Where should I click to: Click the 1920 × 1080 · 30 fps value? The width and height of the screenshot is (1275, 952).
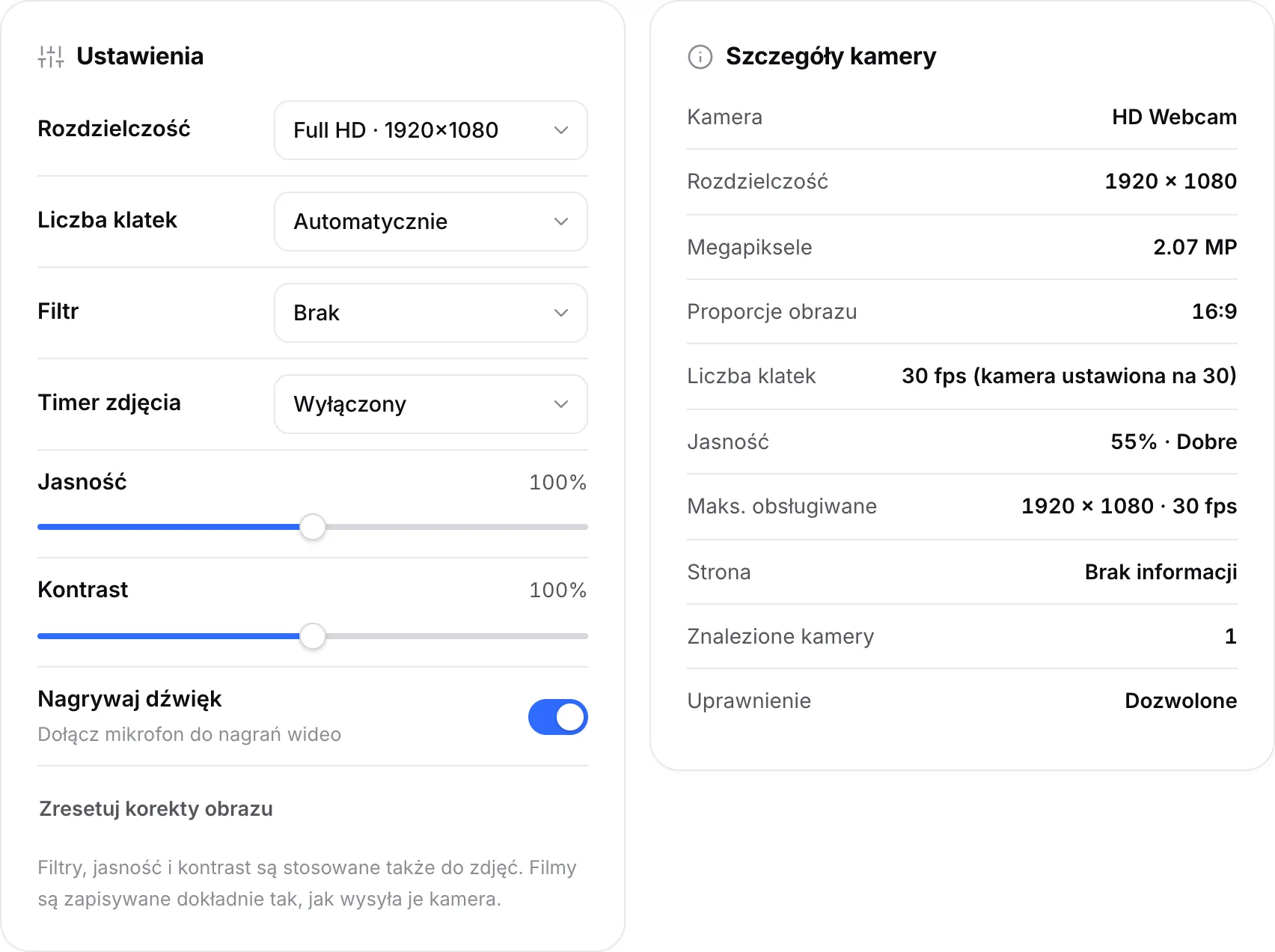1129,506
